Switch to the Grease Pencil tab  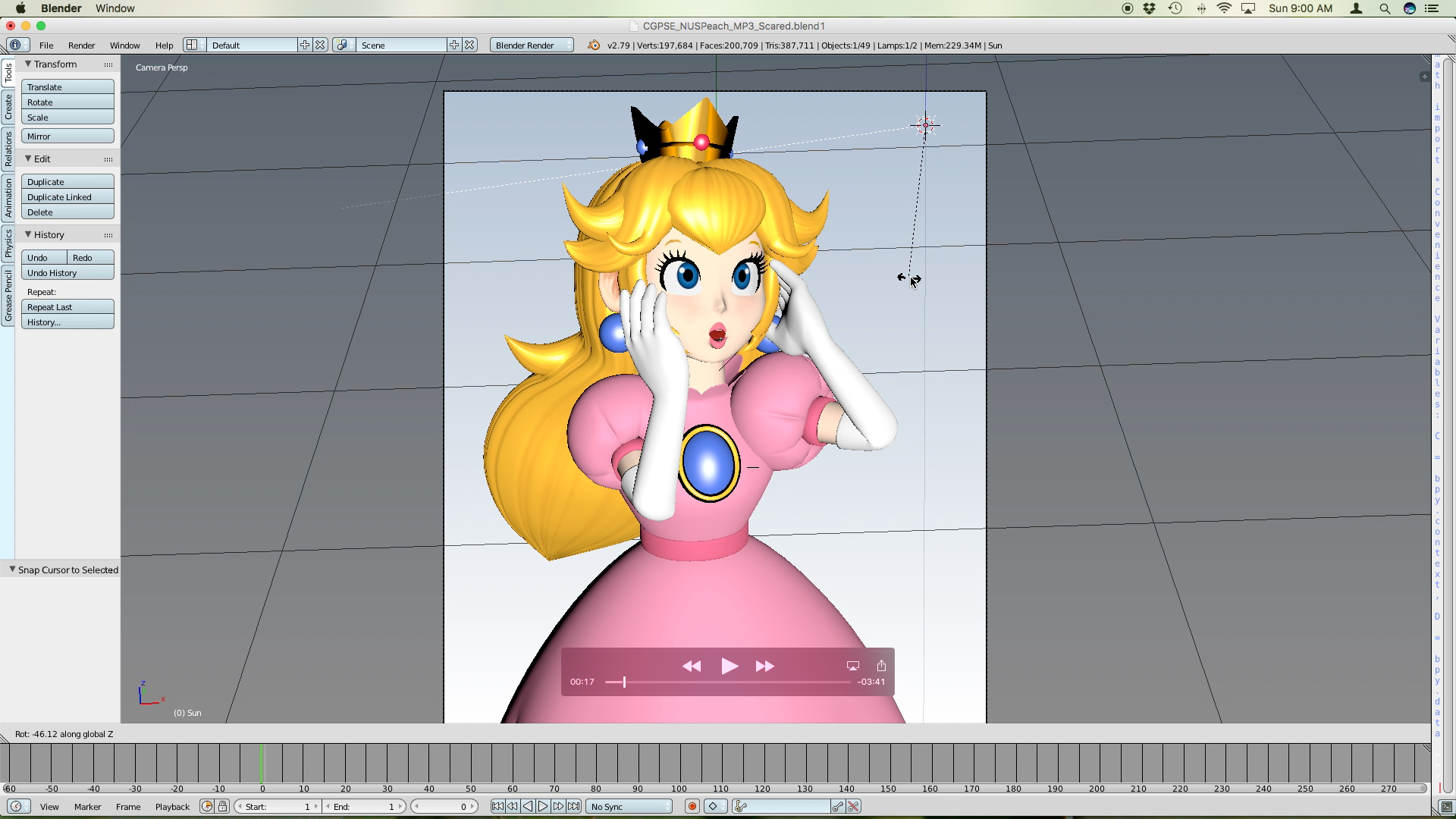[x=8, y=296]
